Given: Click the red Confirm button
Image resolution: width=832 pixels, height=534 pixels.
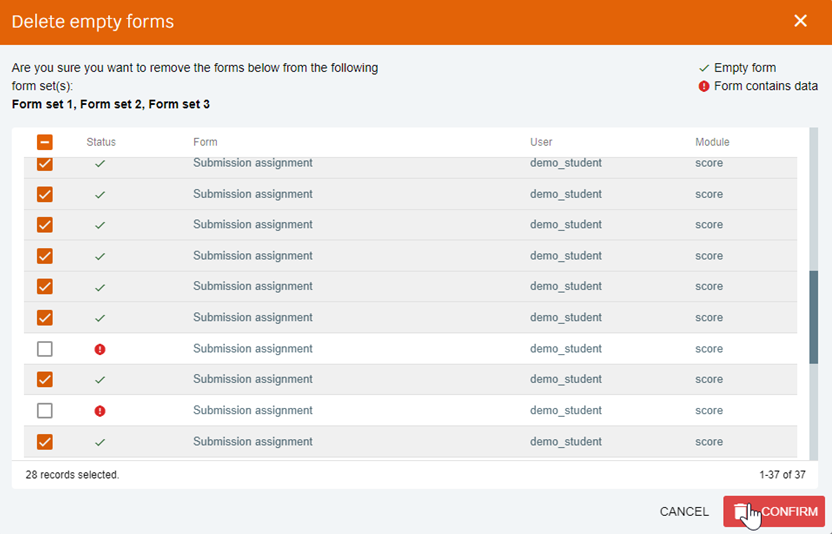Looking at the screenshot, I should 774,511.
